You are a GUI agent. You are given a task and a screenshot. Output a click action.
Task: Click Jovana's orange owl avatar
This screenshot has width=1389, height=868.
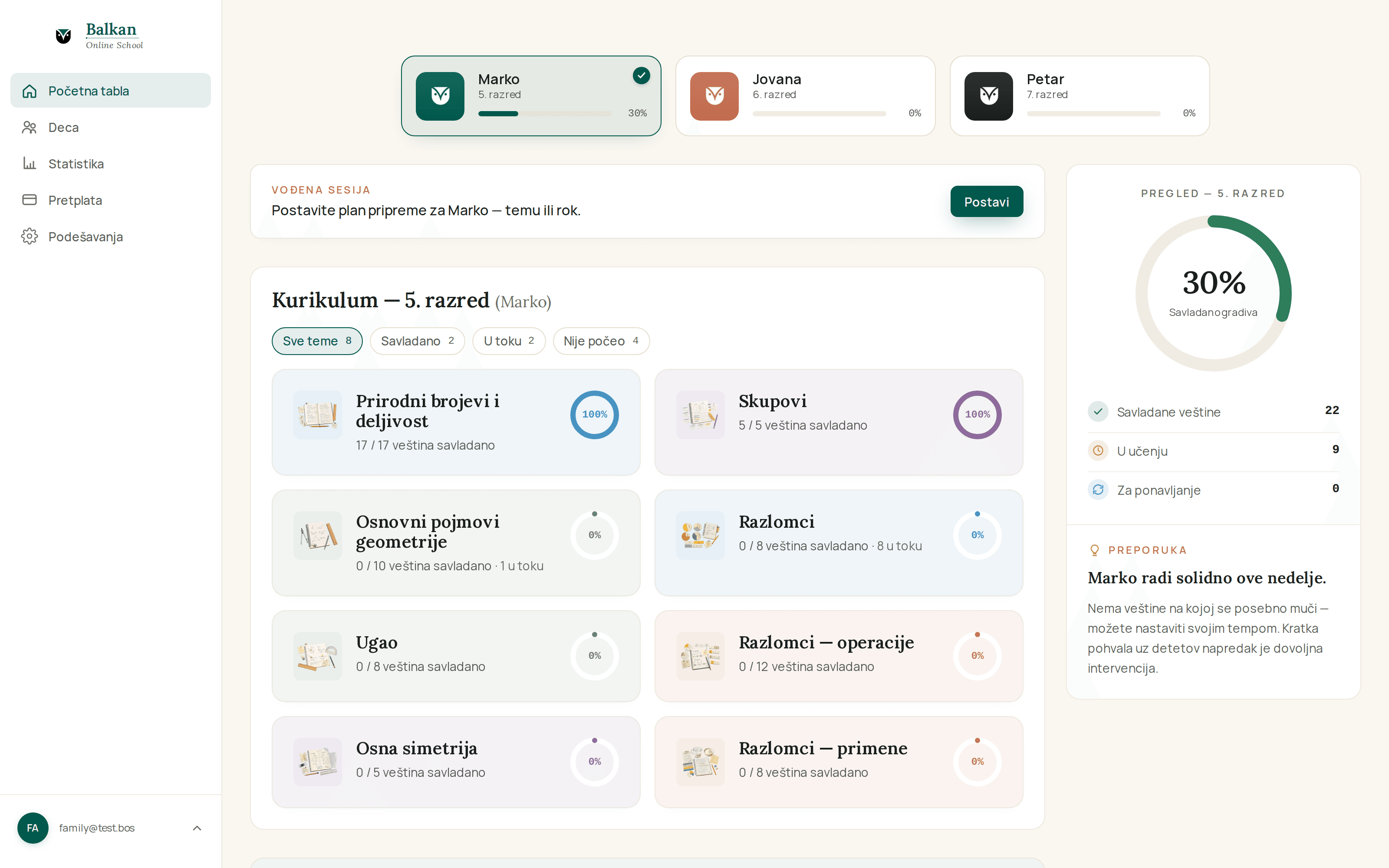(714, 96)
